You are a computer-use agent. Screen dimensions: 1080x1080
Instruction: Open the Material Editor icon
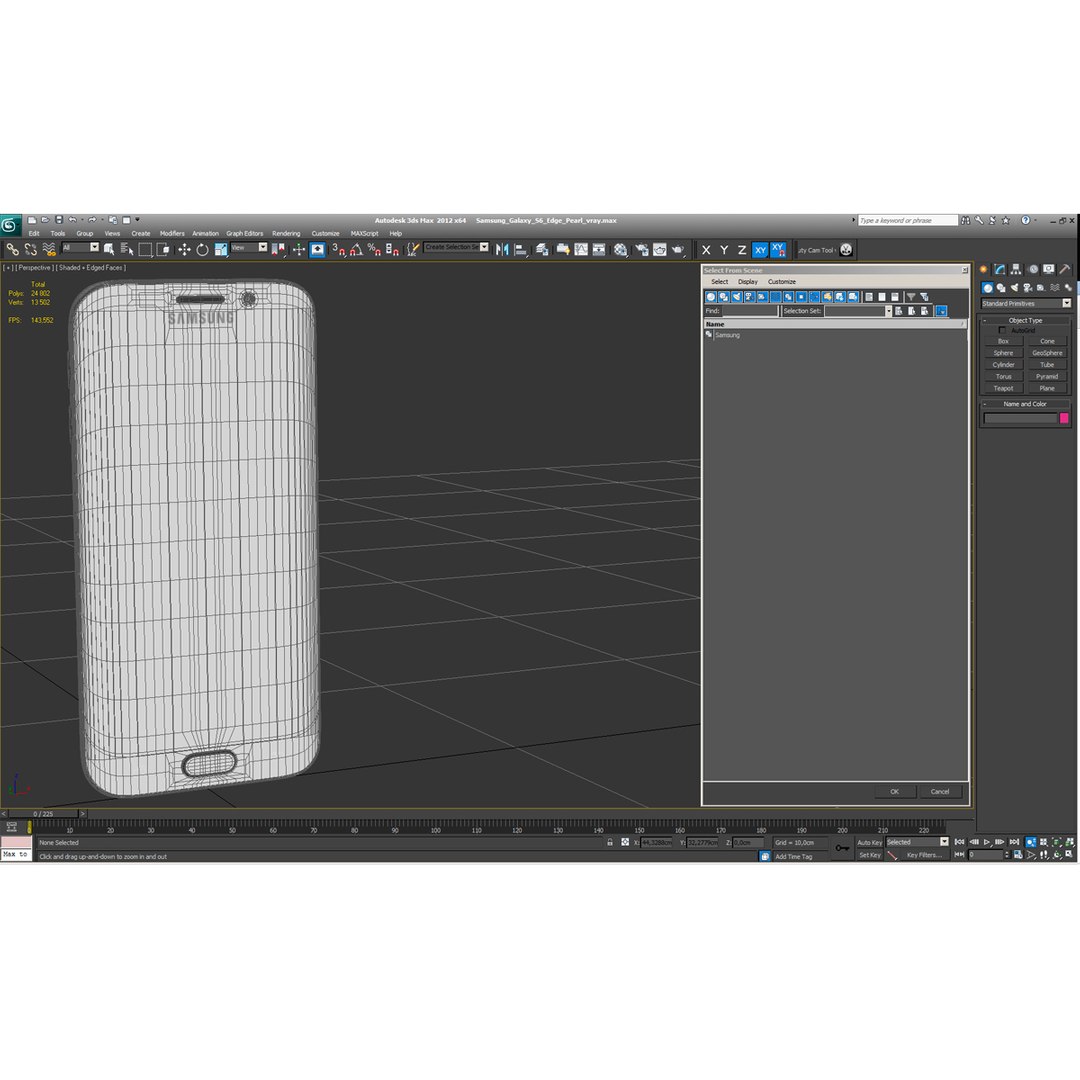point(621,249)
